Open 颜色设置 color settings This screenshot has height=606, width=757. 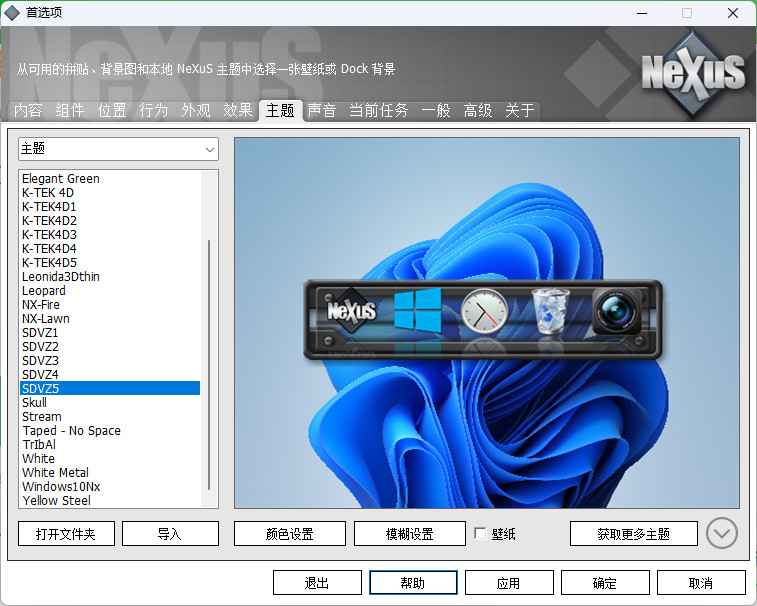pyautogui.click(x=290, y=534)
